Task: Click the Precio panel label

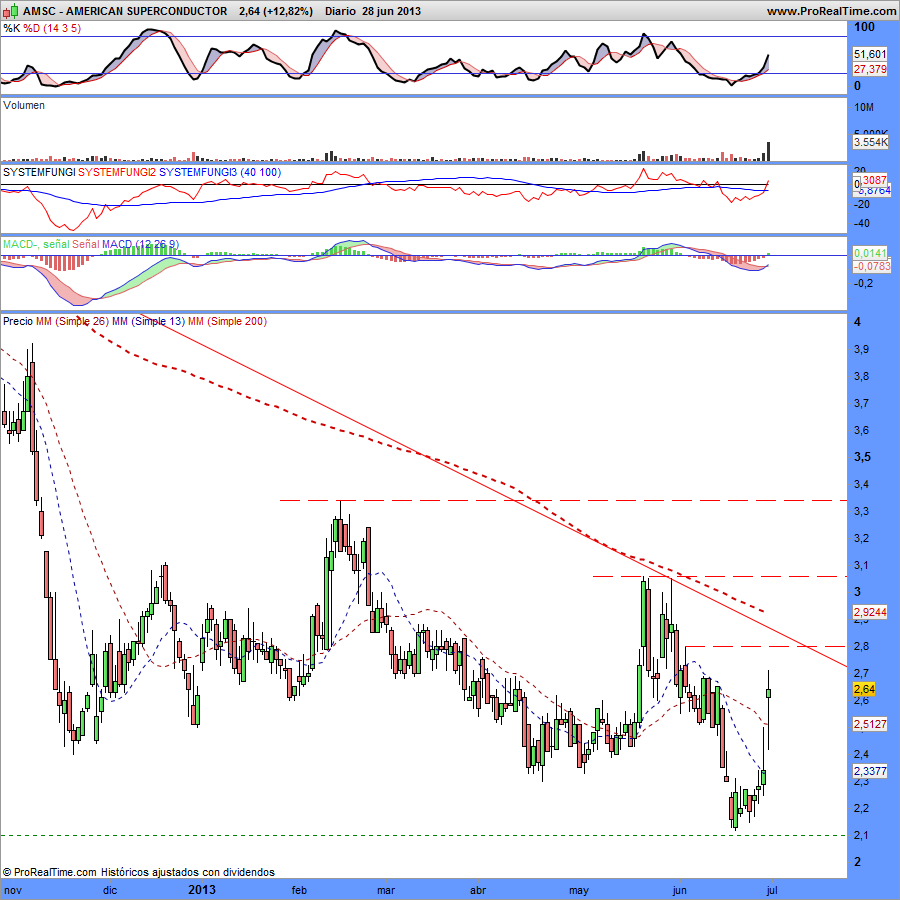Action: coord(18,321)
